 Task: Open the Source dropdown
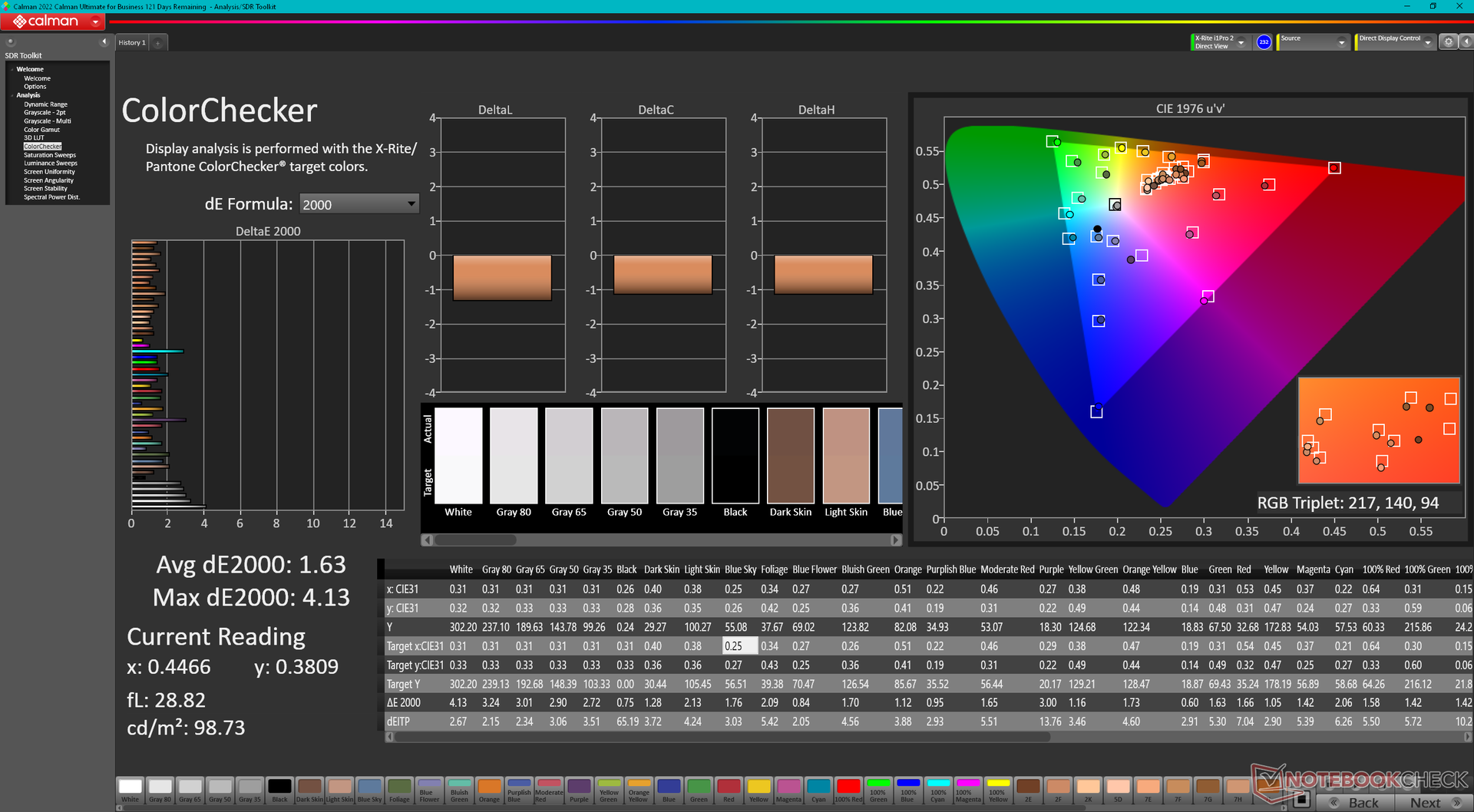pyautogui.click(x=1341, y=43)
